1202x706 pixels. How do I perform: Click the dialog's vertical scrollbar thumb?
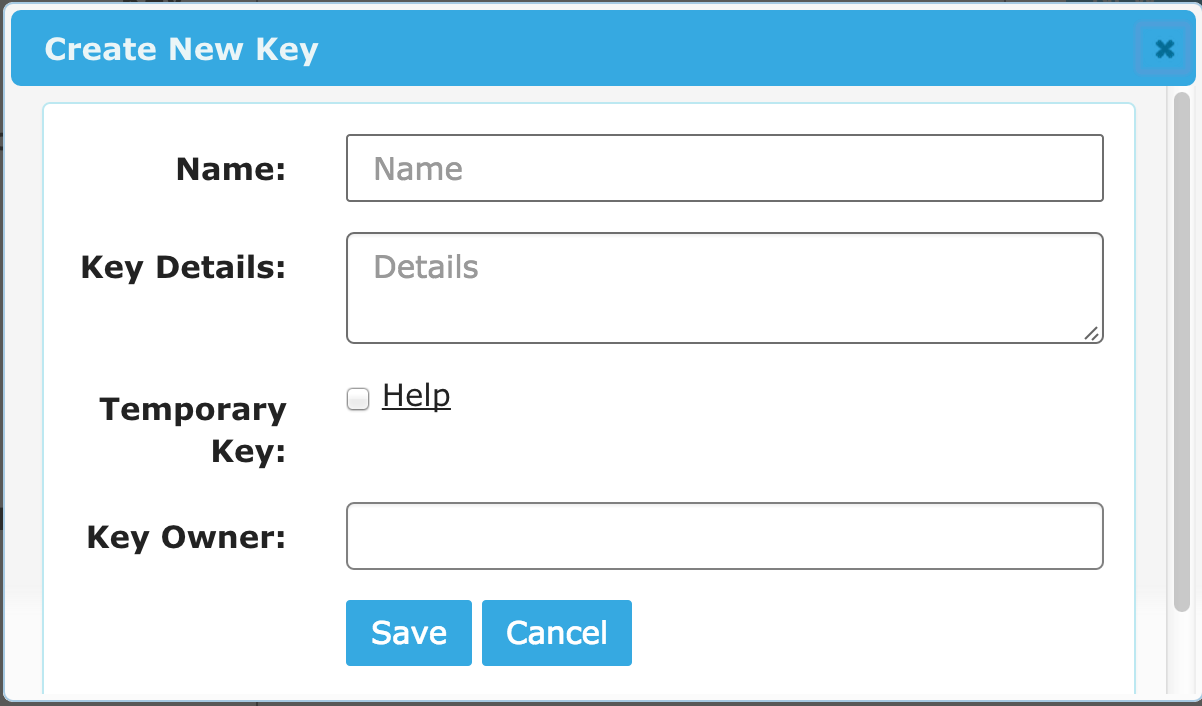(1181, 350)
